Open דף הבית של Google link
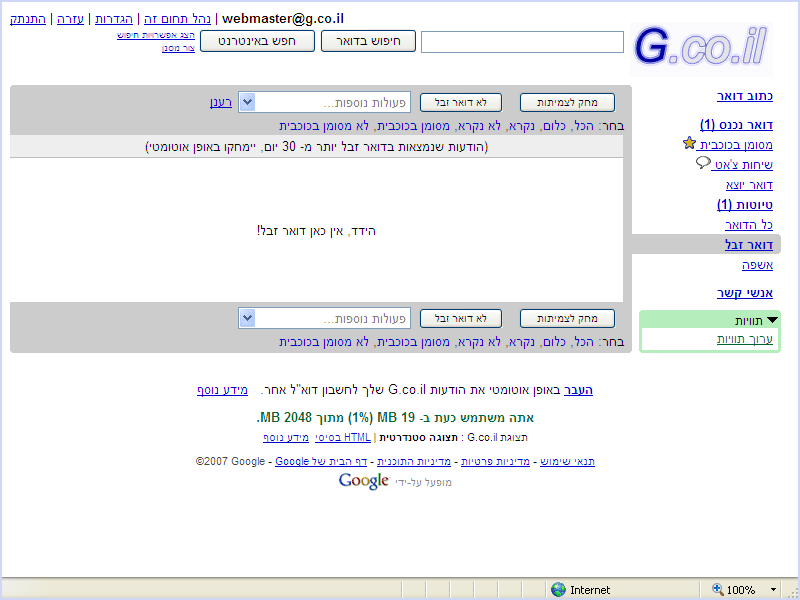 pyautogui.click(x=321, y=461)
